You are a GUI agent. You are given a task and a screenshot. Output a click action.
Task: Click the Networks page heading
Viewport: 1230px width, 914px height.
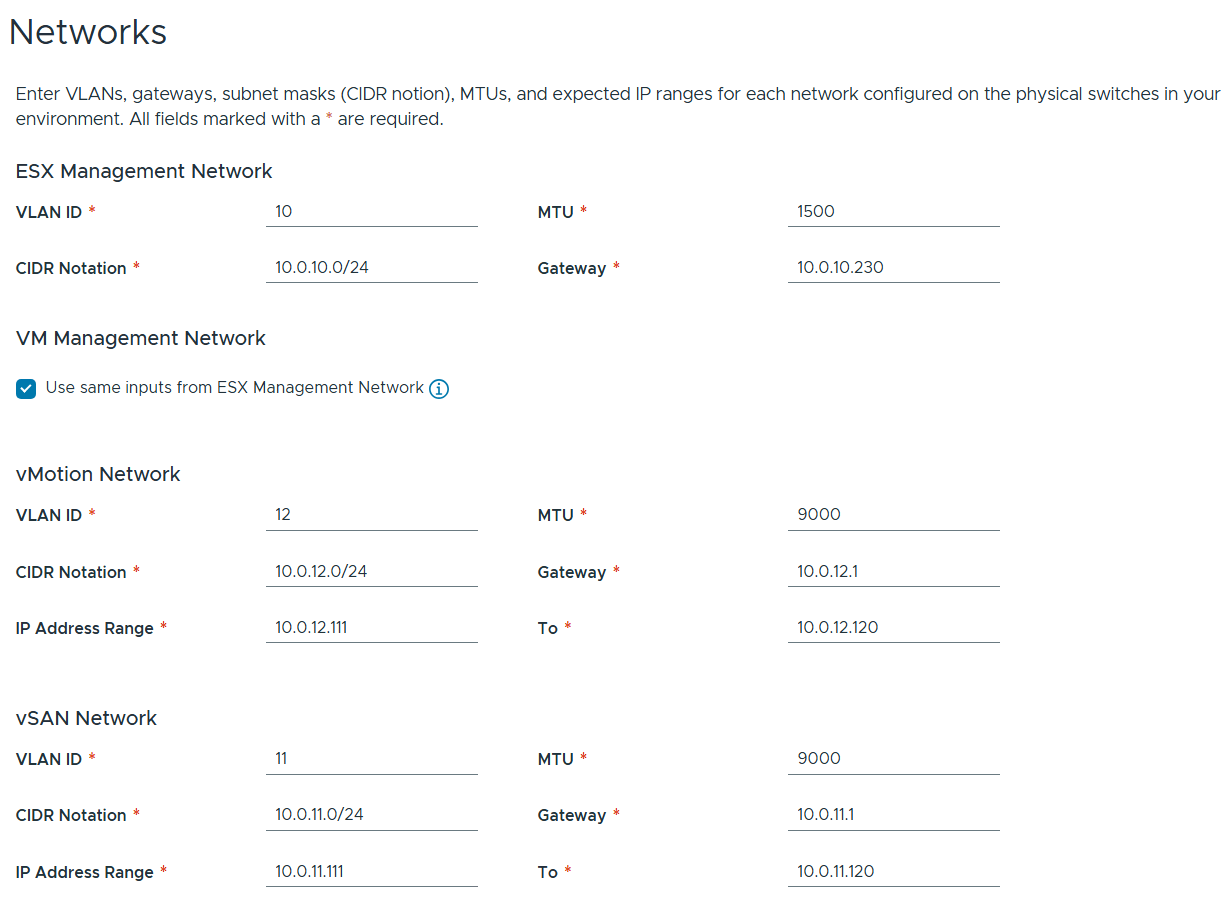(88, 33)
